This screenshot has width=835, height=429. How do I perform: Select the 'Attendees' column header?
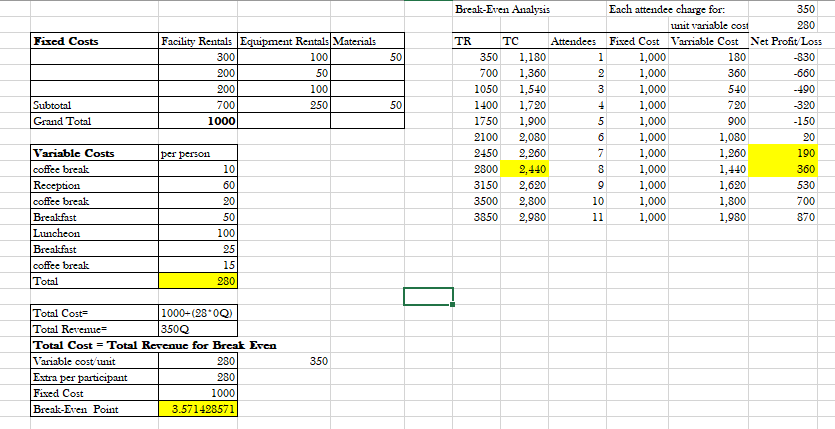click(577, 41)
